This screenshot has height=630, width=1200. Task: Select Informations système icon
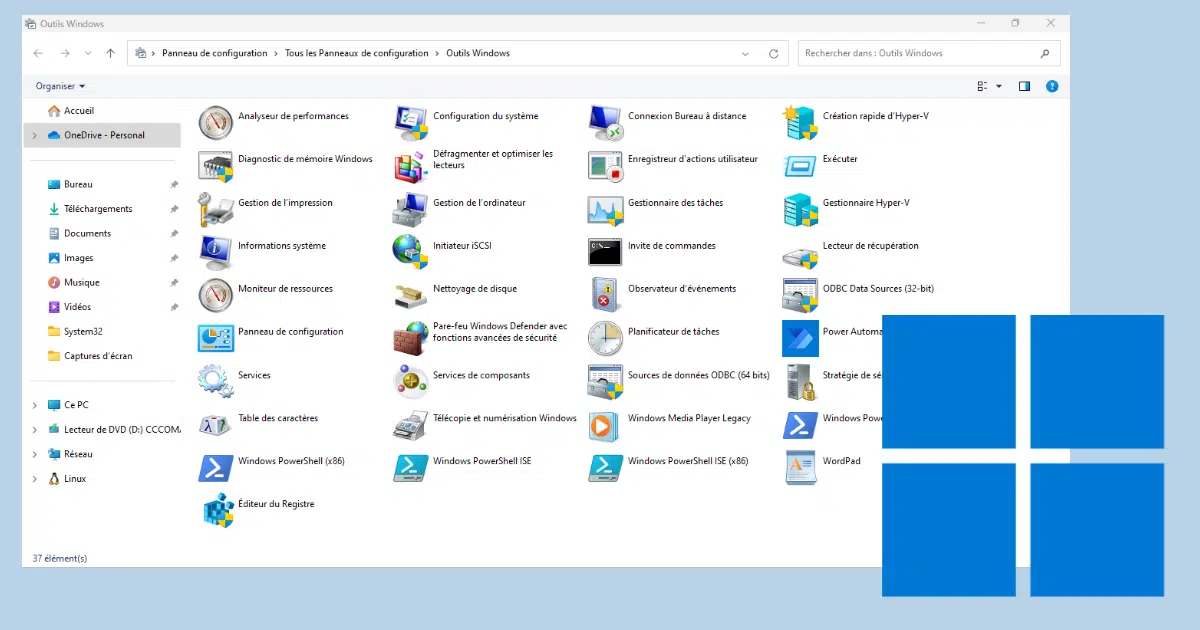point(215,251)
